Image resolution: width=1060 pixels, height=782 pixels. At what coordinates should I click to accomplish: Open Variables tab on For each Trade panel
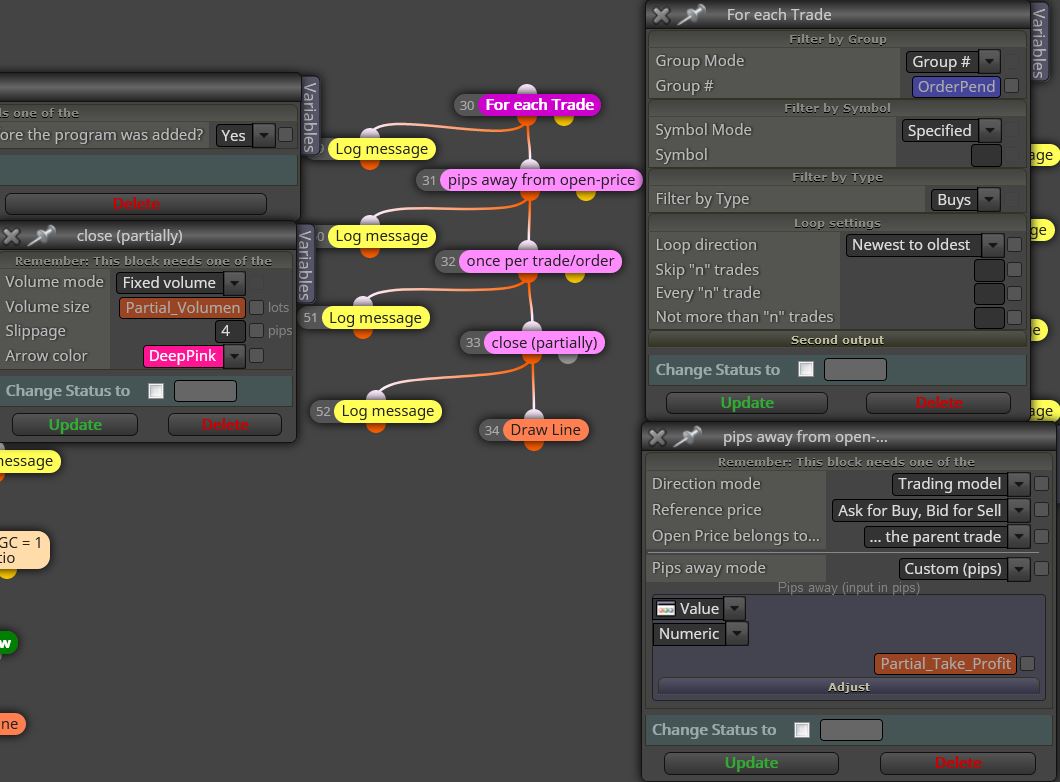point(1040,43)
